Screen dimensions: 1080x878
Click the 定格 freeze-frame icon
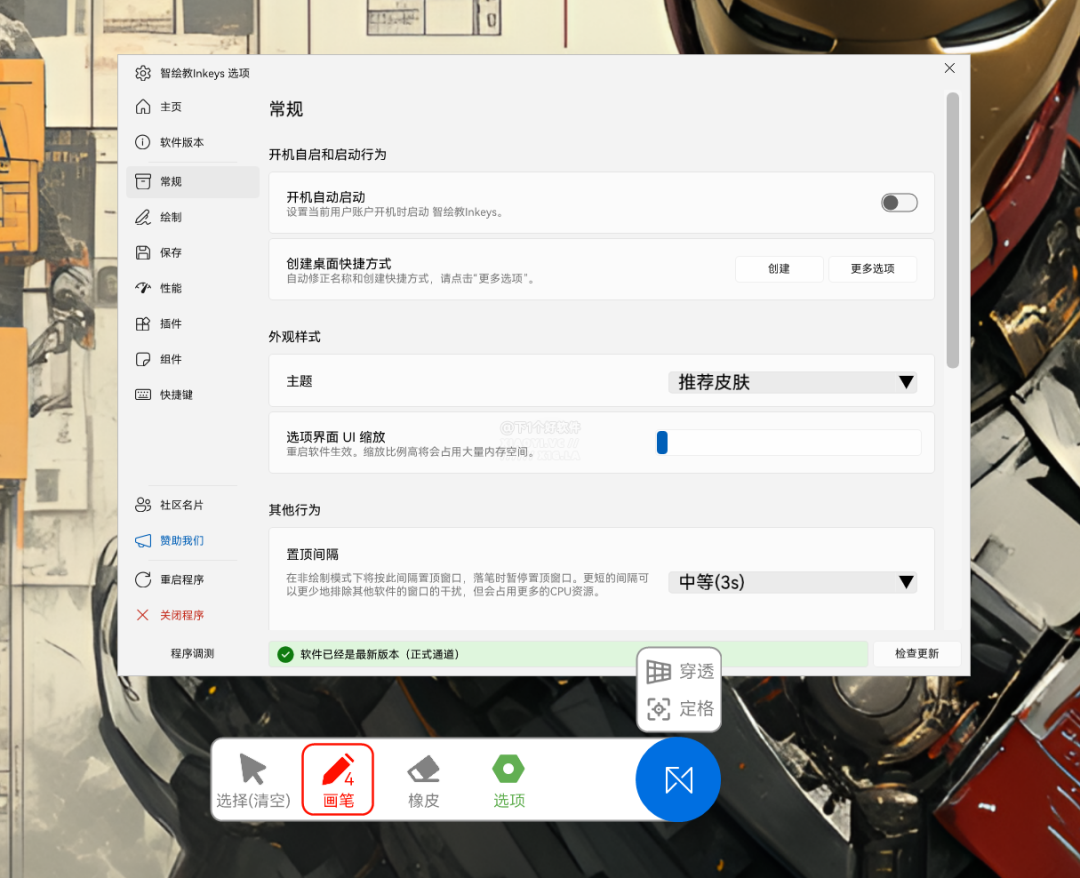(x=658, y=709)
